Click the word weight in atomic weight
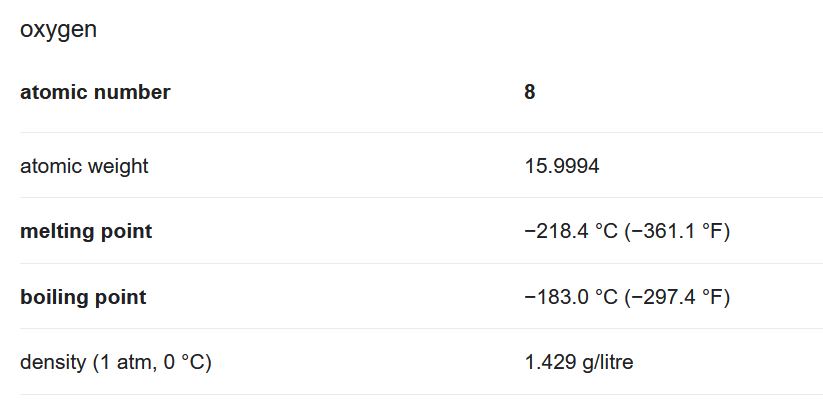The height and width of the screenshot is (401, 823). tap(117, 166)
